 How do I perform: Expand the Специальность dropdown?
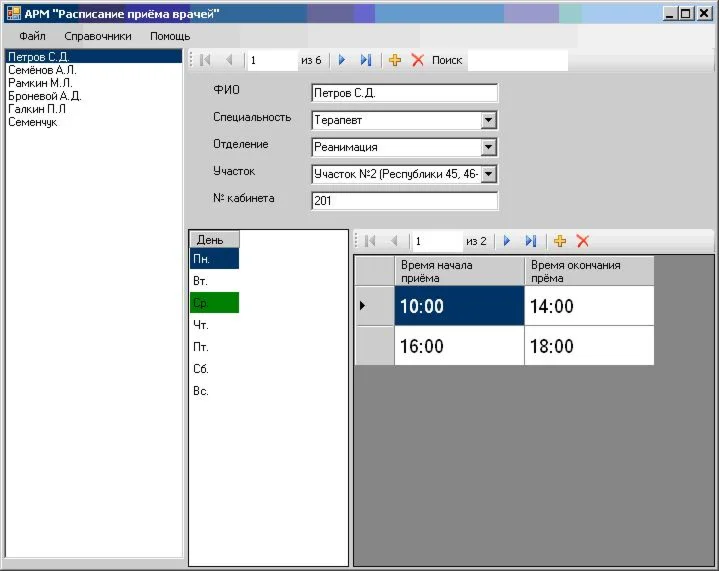pyautogui.click(x=489, y=120)
